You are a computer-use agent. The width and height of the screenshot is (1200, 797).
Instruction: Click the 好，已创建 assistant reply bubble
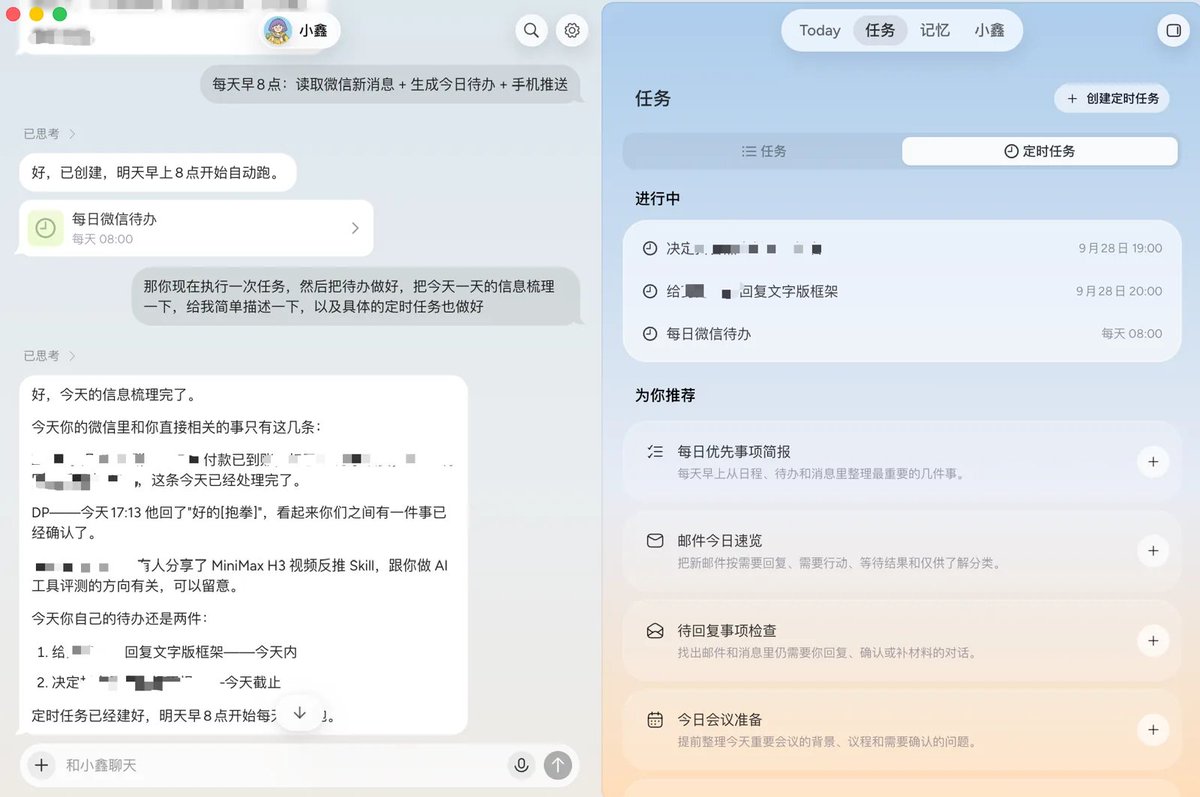[x=158, y=172]
